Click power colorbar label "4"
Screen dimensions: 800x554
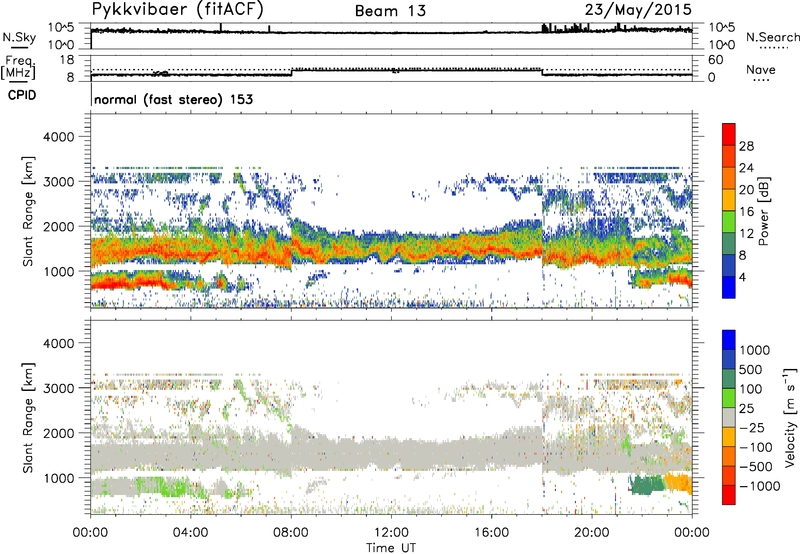743,277
